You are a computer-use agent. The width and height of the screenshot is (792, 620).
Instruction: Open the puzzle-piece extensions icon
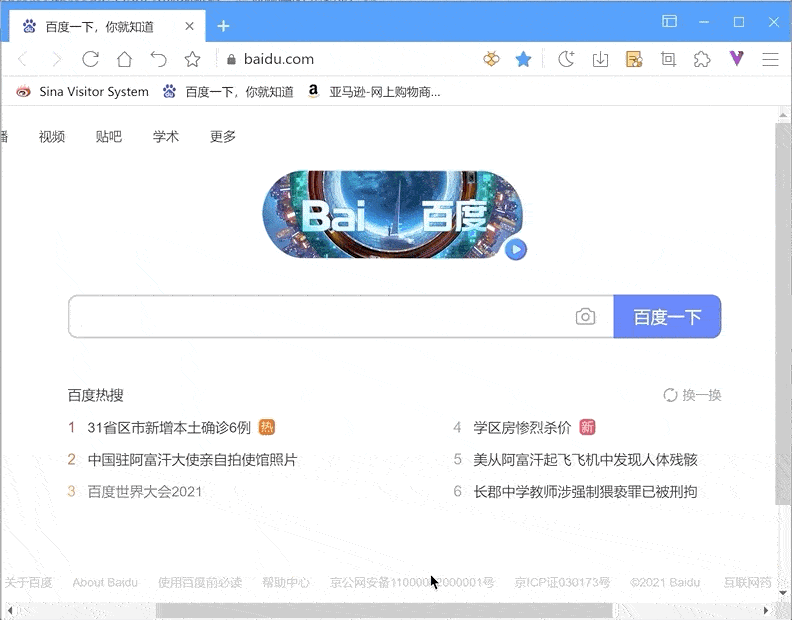(702, 59)
